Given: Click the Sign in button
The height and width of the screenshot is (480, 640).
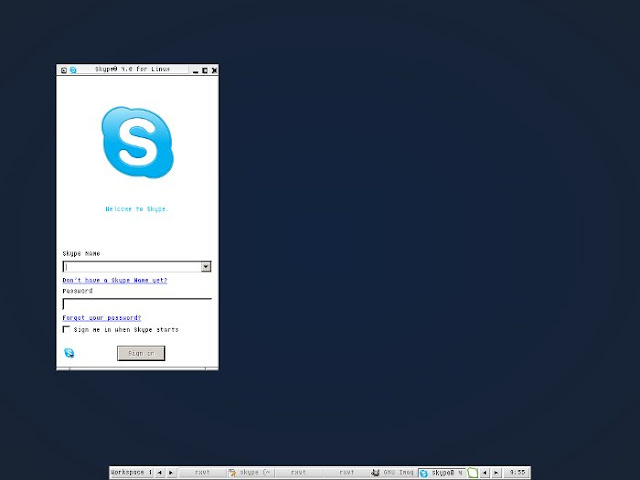Looking at the screenshot, I should pyautogui.click(x=141, y=353).
